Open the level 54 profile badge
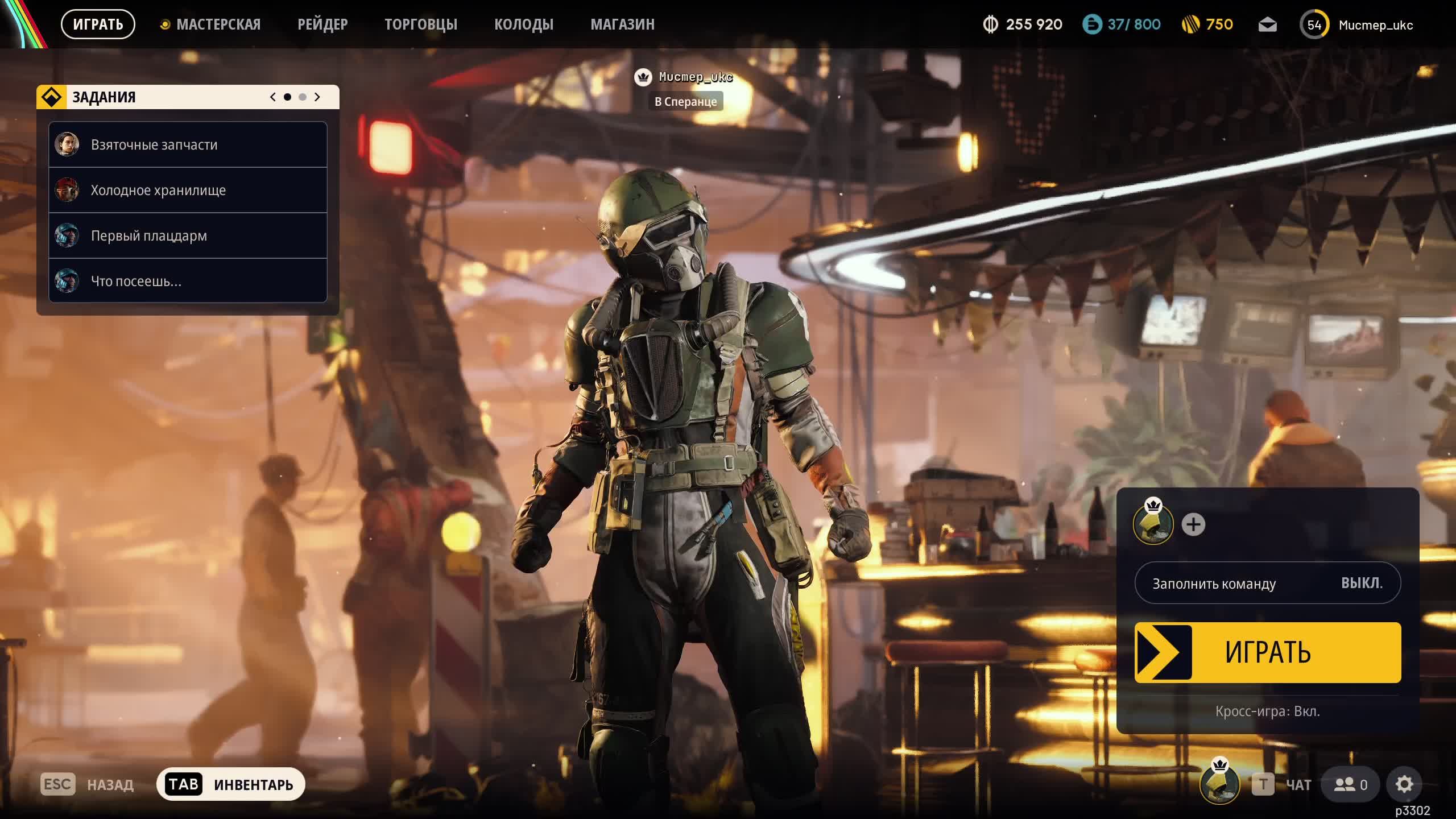1456x819 pixels. (x=1314, y=25)
